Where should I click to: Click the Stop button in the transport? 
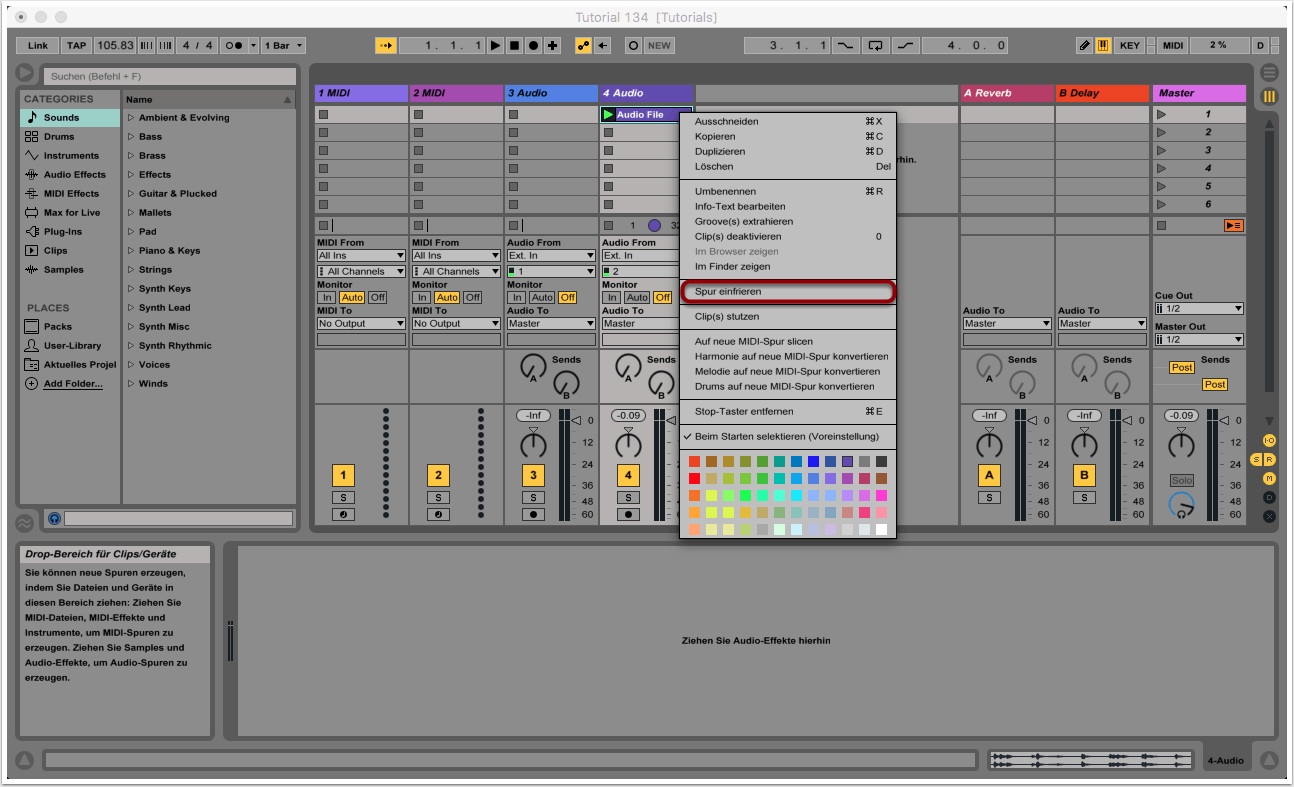click(x=514, y=46)
